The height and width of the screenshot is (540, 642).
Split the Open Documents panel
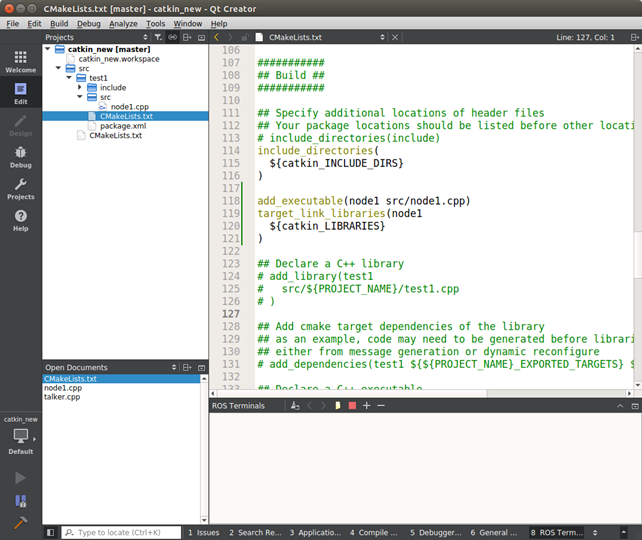pyautogui.click(x=187, y=367)
